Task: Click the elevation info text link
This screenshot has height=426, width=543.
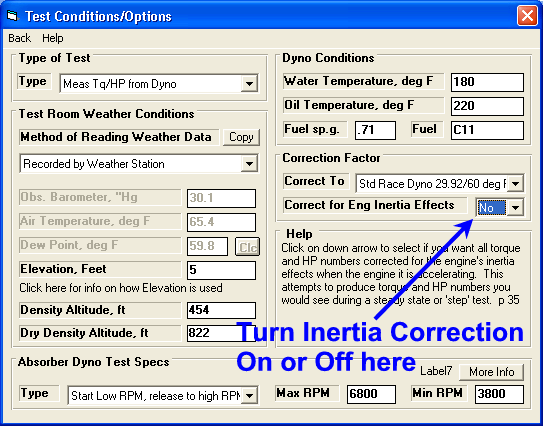Action: point(121,288)
